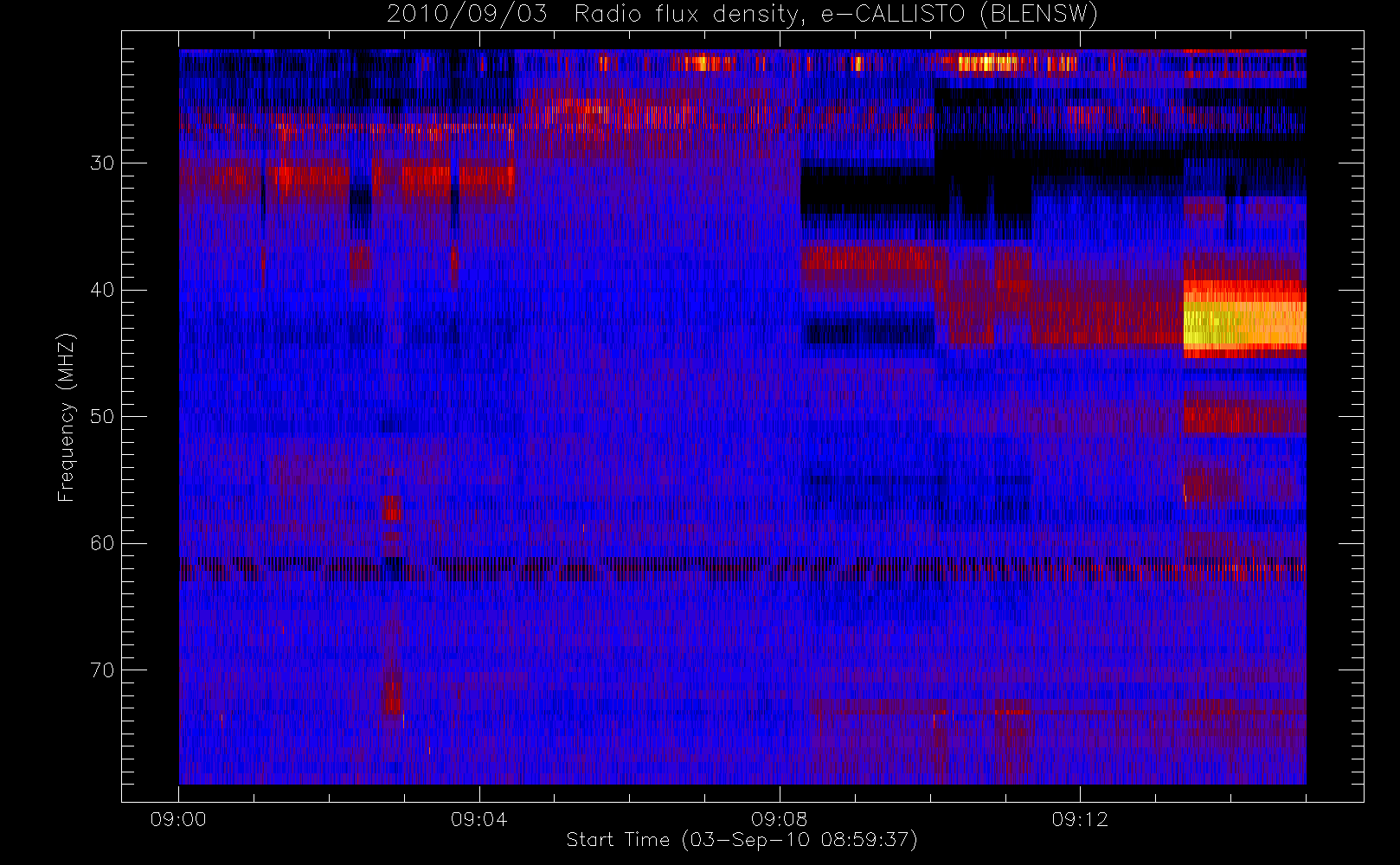Click the 09:12 time tick label
Viewport: 1400px width, 865px height.
point(1080,819)
